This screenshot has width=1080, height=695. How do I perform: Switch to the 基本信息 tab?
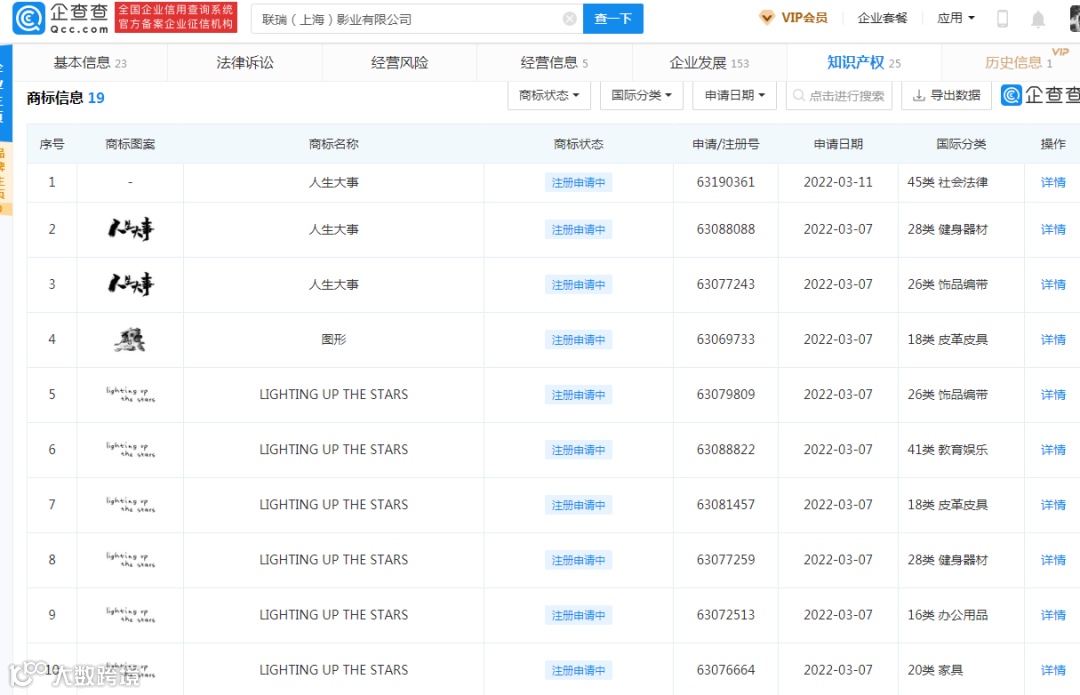(x=90, y=63)
